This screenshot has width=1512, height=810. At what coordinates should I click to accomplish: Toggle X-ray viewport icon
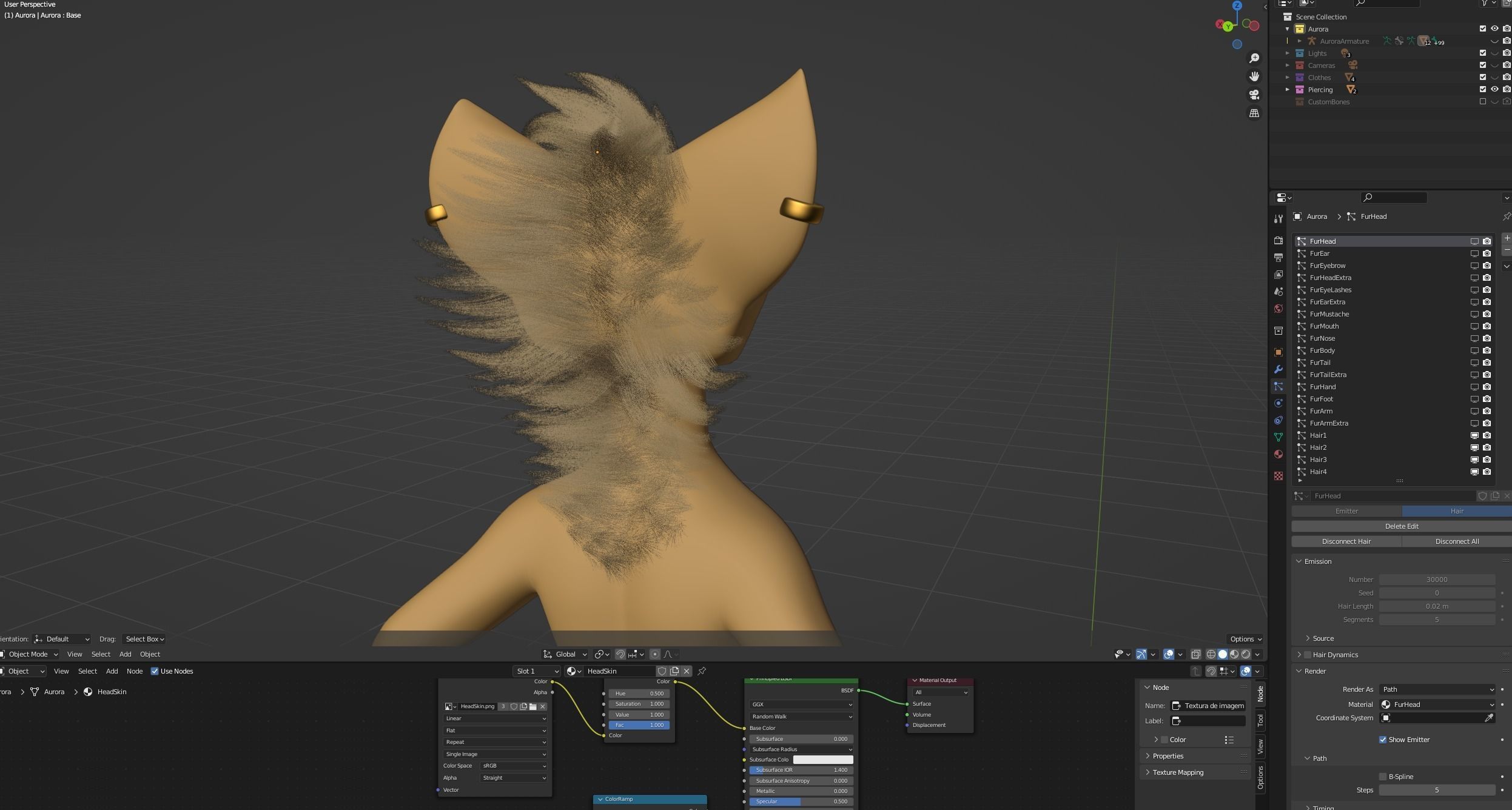[x=1195, y=654]
